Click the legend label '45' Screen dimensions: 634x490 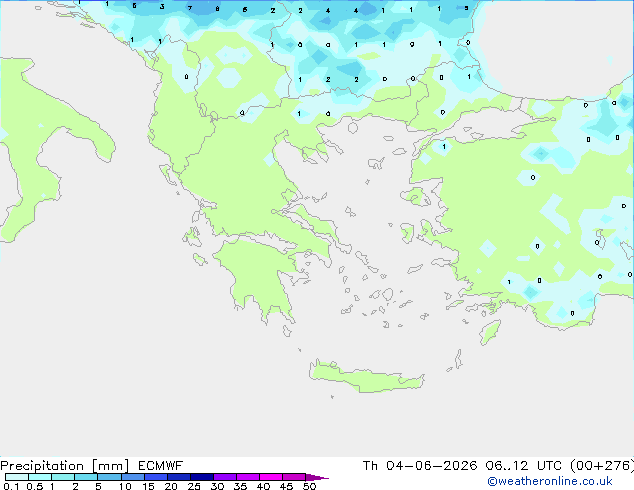[286, 486]
